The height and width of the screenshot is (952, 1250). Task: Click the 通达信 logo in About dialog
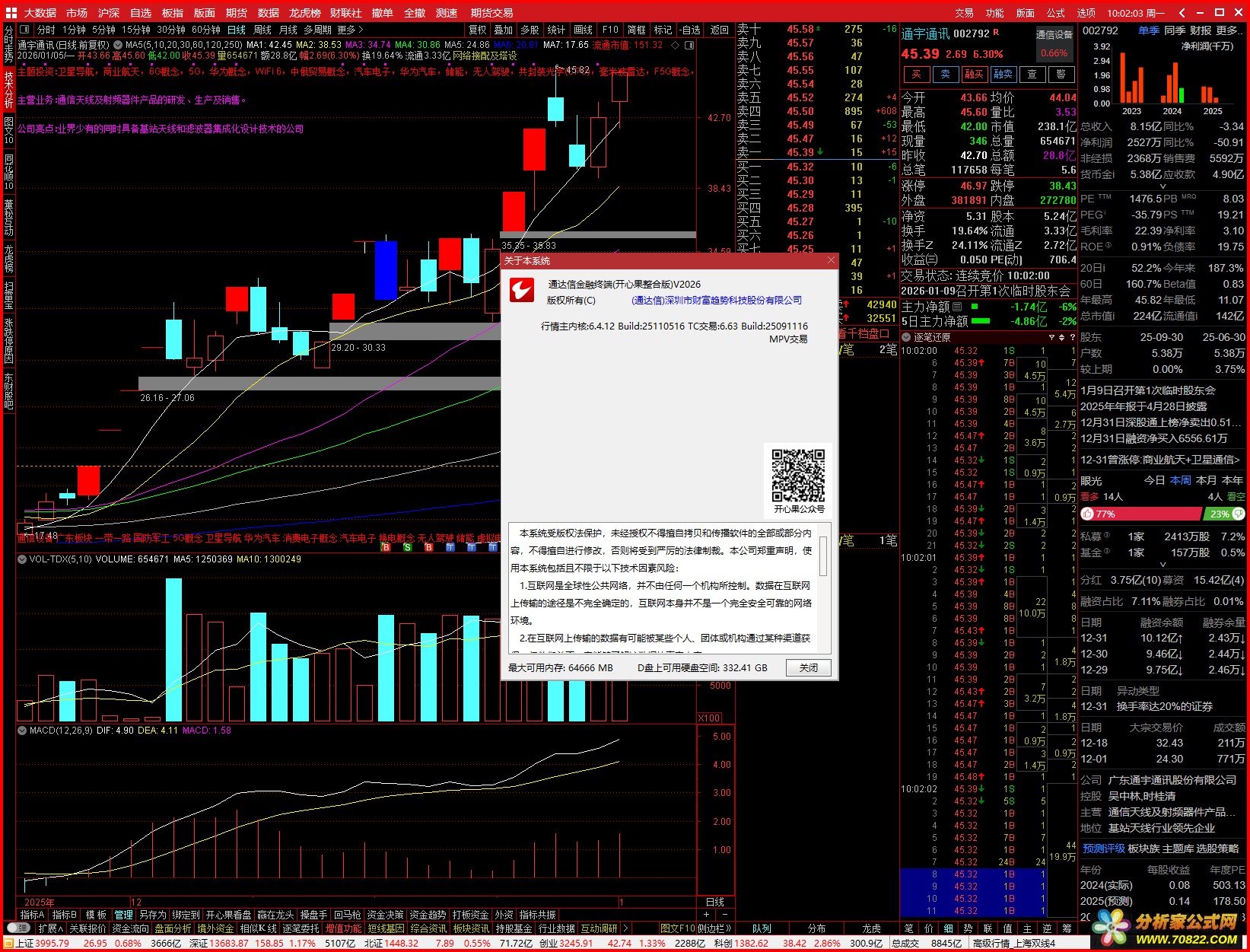[x=521, y=290]
